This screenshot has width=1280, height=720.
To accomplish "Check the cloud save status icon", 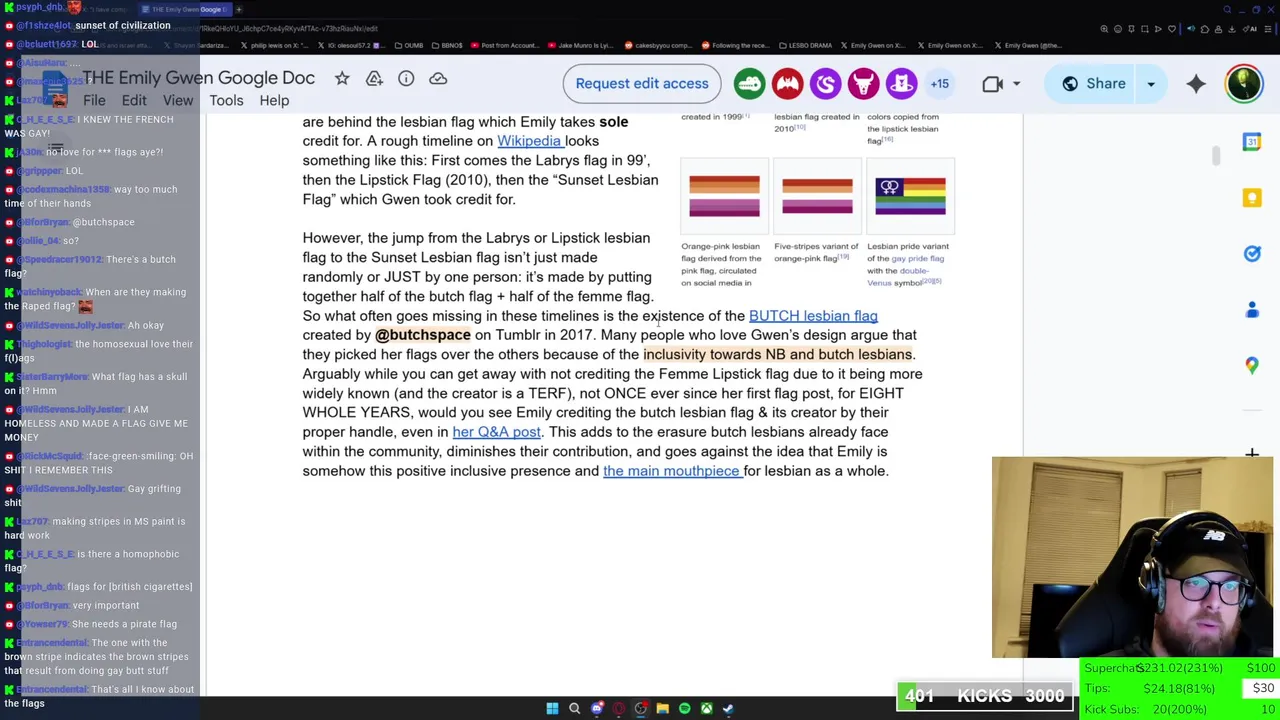I will click(x=438, y=78).
